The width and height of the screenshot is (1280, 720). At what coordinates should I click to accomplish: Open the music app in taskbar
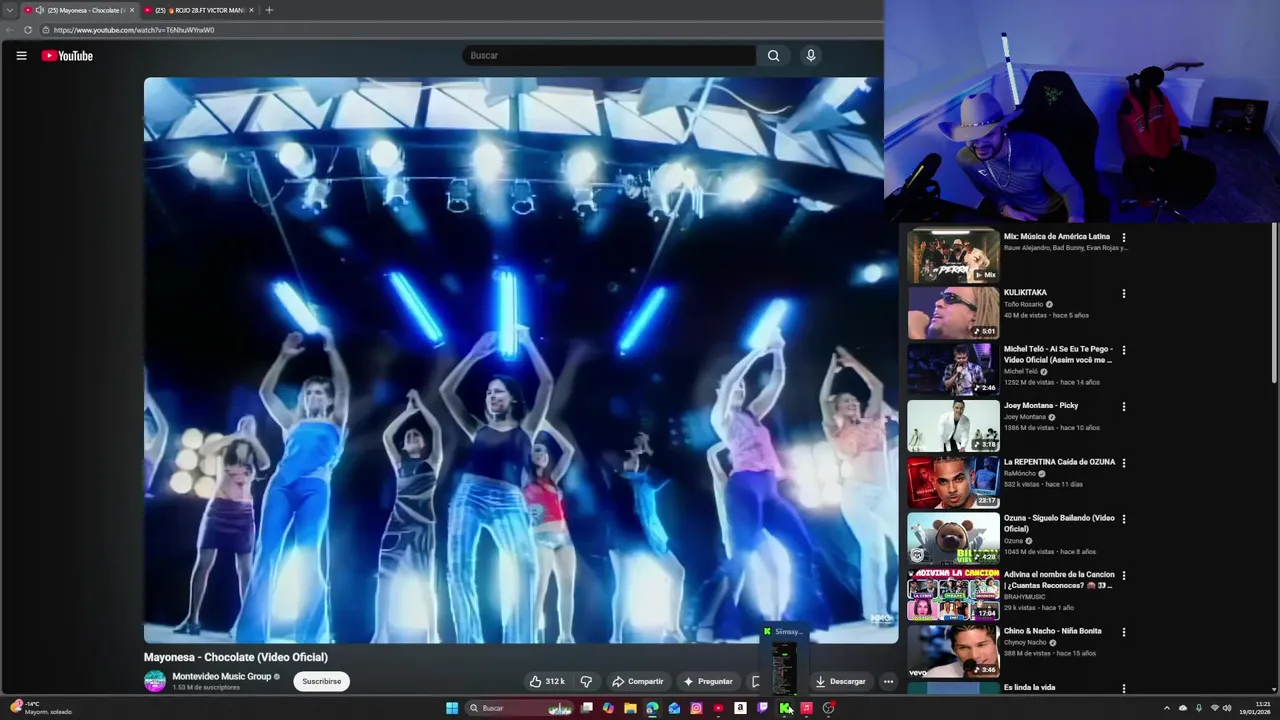[807, 708]
